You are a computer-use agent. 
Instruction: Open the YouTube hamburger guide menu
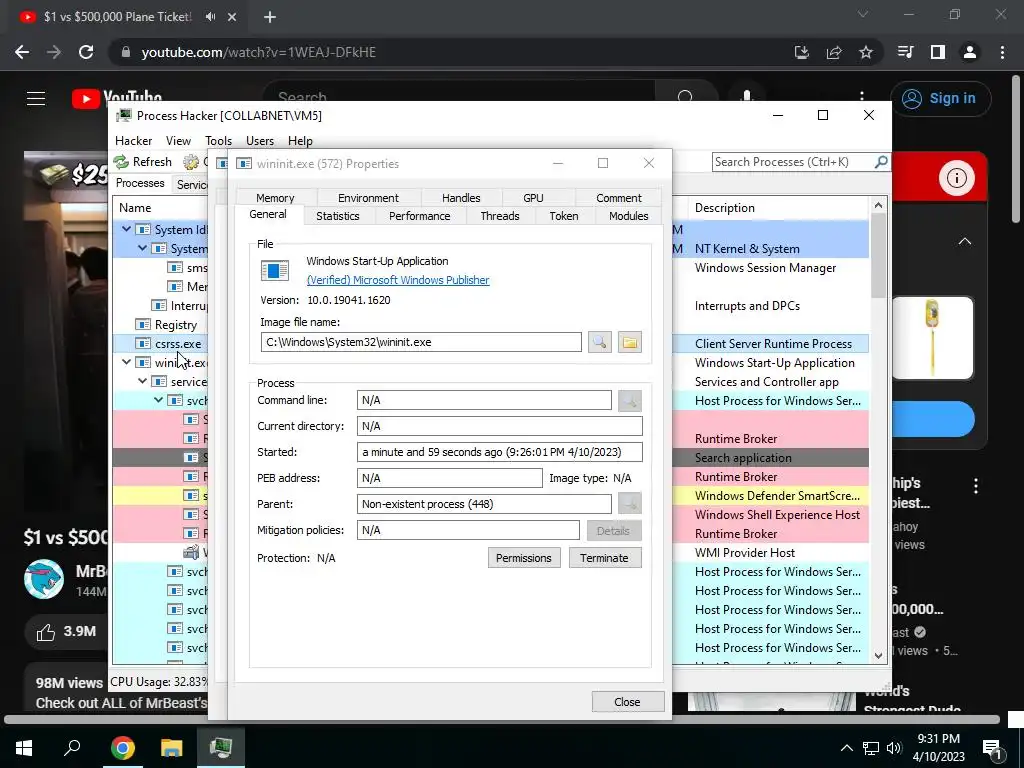point(36,99)
